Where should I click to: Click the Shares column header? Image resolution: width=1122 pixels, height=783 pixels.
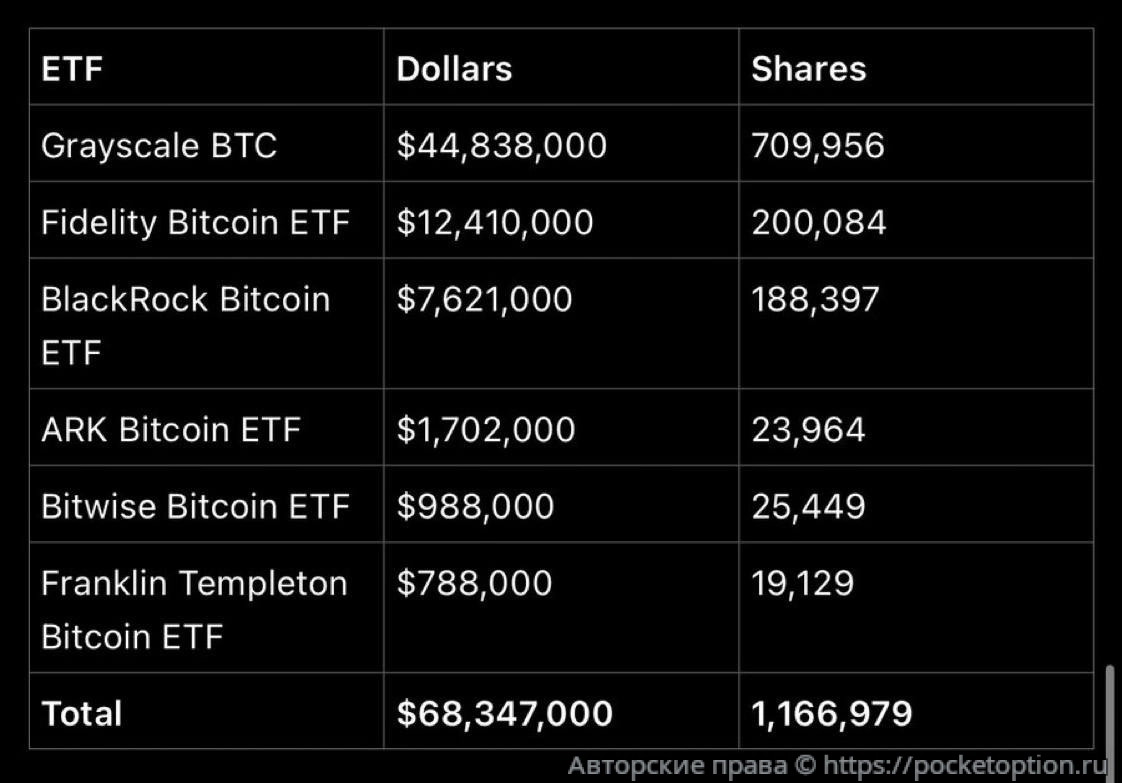click(808, 69)
